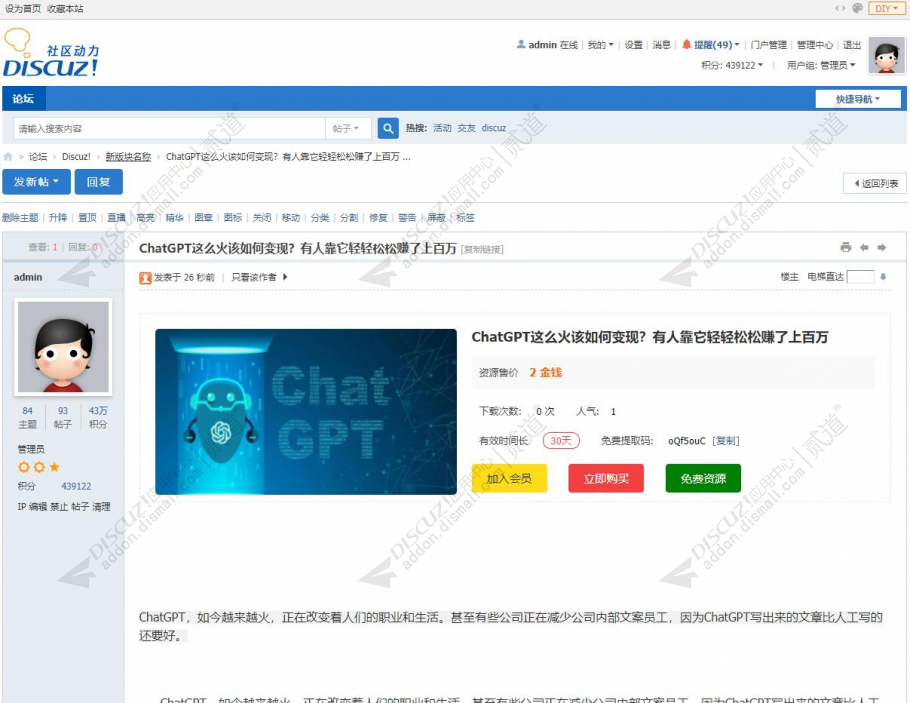Screen dimensions: 910x703
Task: Click 禁止 admin action under profile
Action: coord(59,507)
